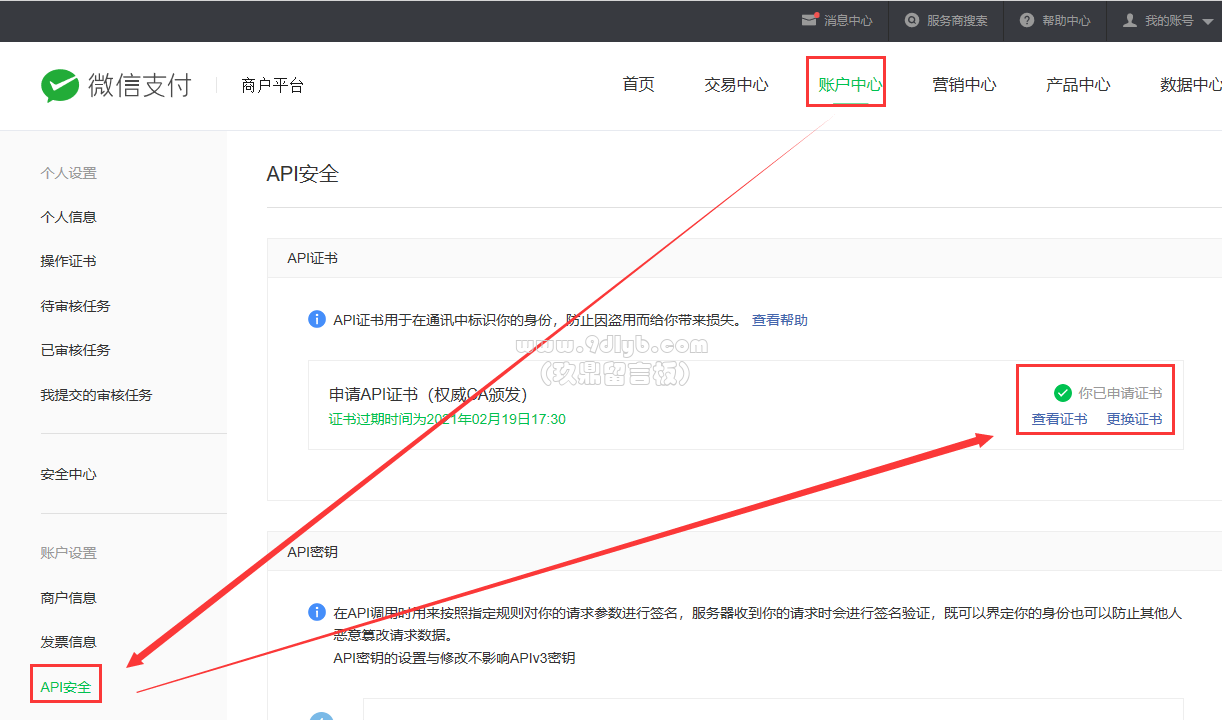
Task: Open 服务商搜索 link in the top bar
Action: click(x=957, y=20)
